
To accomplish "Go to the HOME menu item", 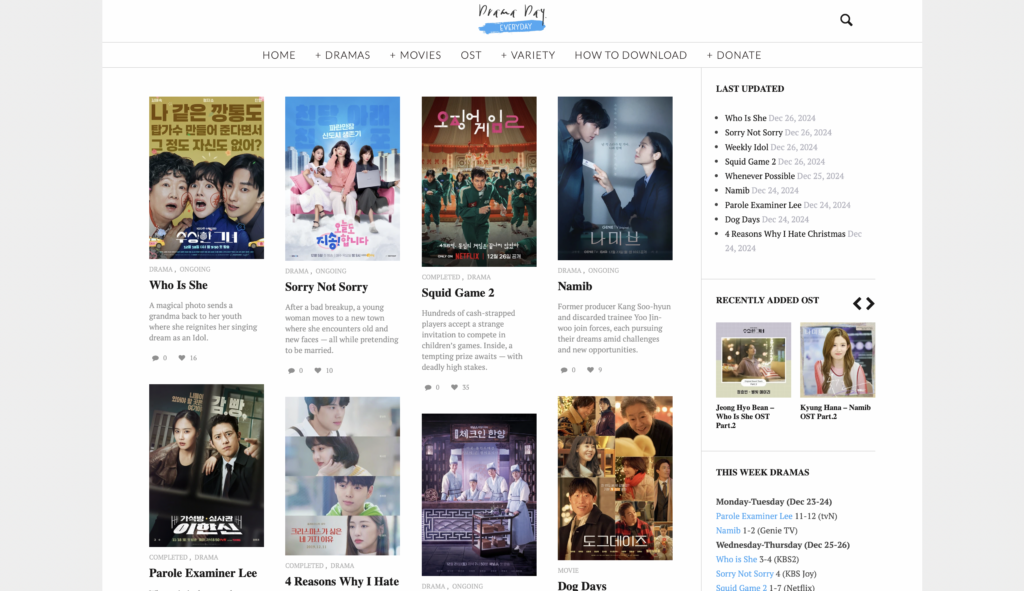I will pos(279,56).
